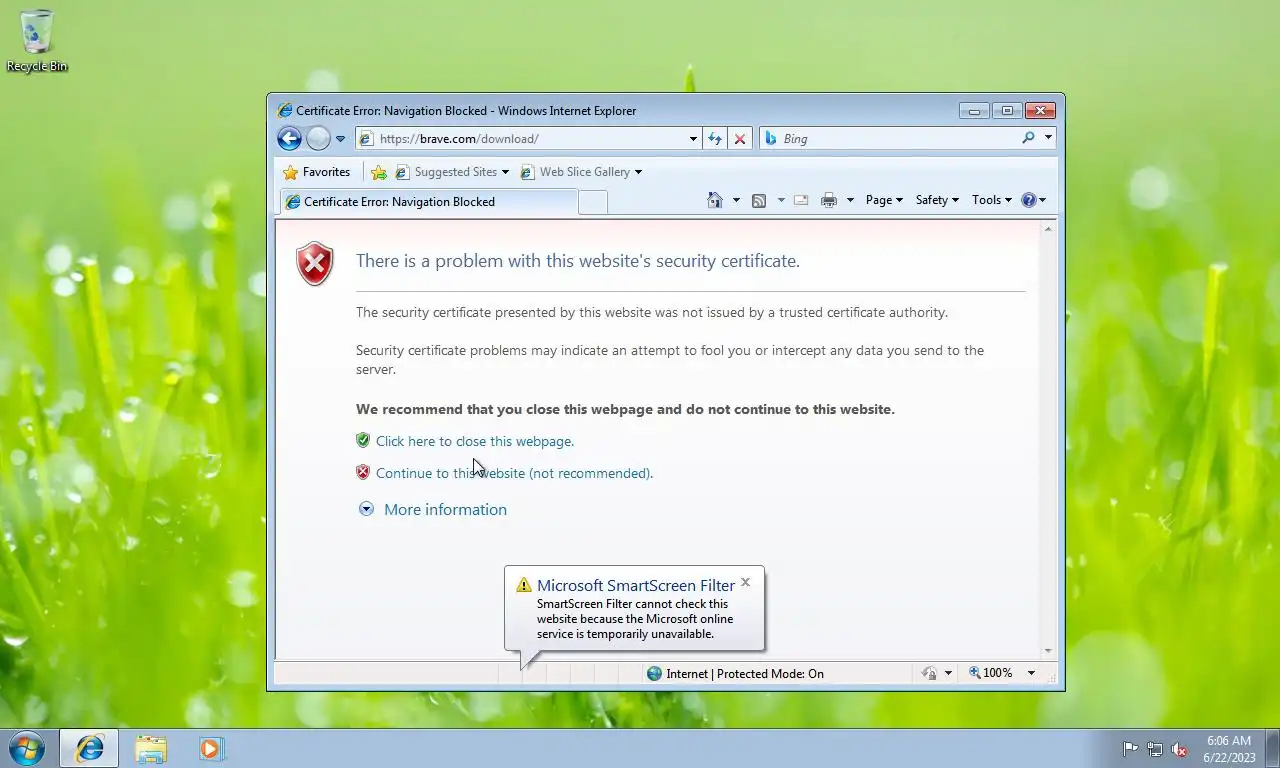Open a new blank tab
1280x768 pixels.
point(593,202)
